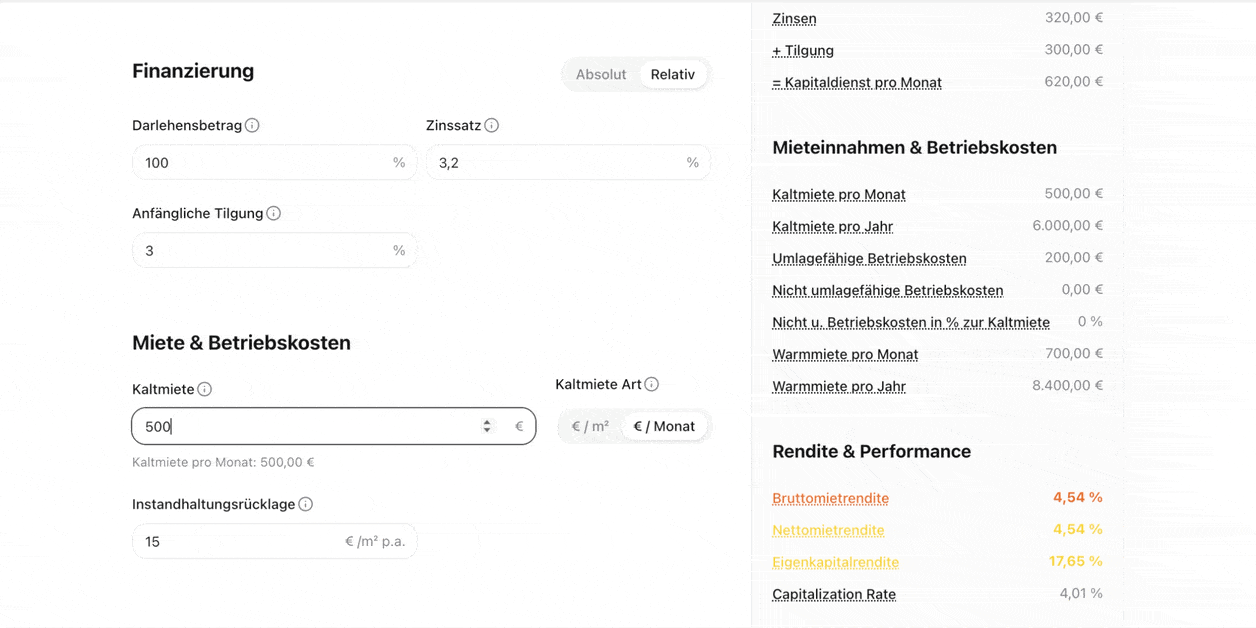Click the Kaltmiete stepper up arrow
Image resolution: width=1256 pixels, height=628 pixels.
[487, 421]
